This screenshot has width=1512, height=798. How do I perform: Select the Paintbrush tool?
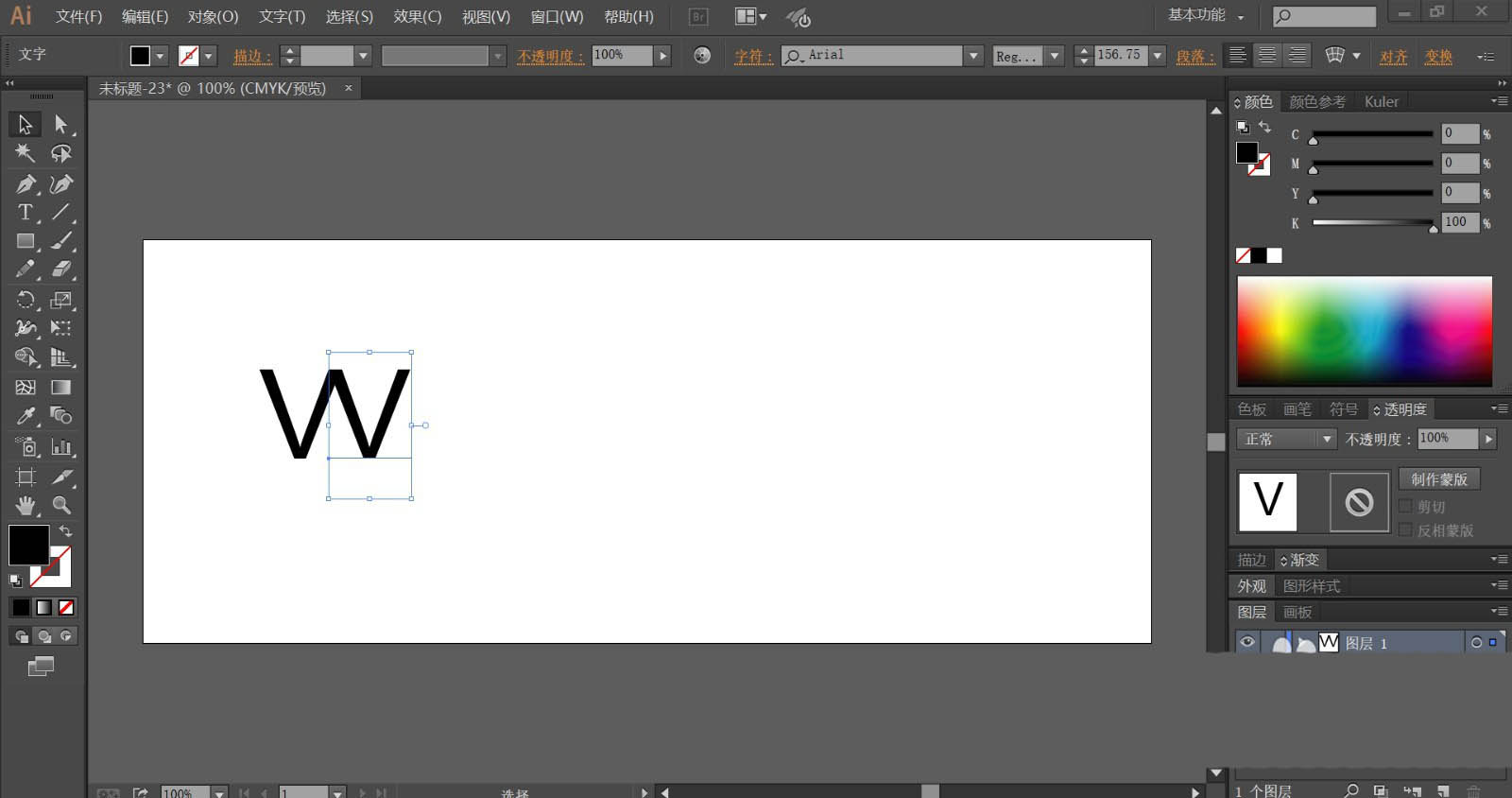point(60,241)
